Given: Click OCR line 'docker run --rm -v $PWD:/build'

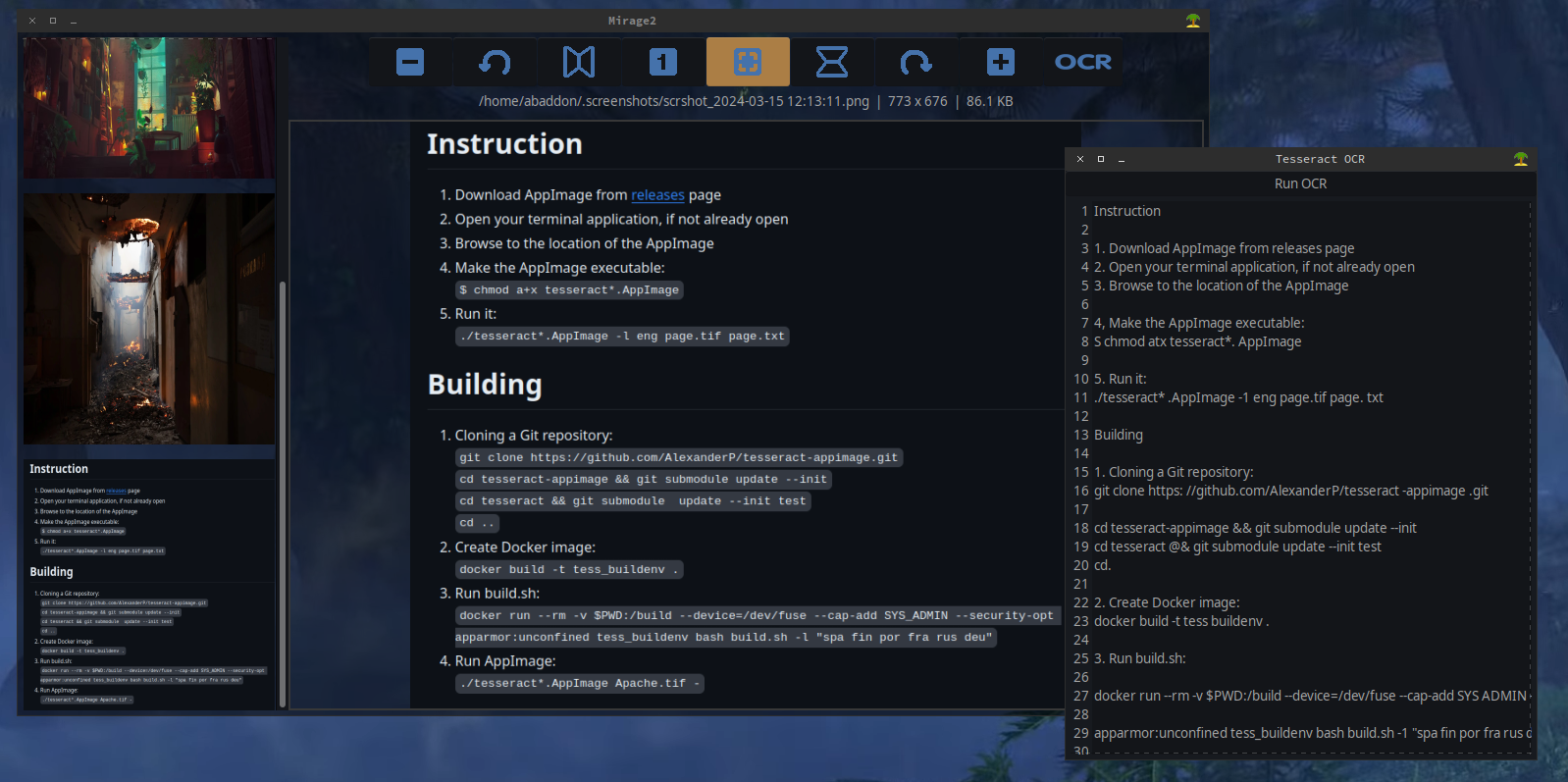Looking at the screenshot, I should point(1311,696).
